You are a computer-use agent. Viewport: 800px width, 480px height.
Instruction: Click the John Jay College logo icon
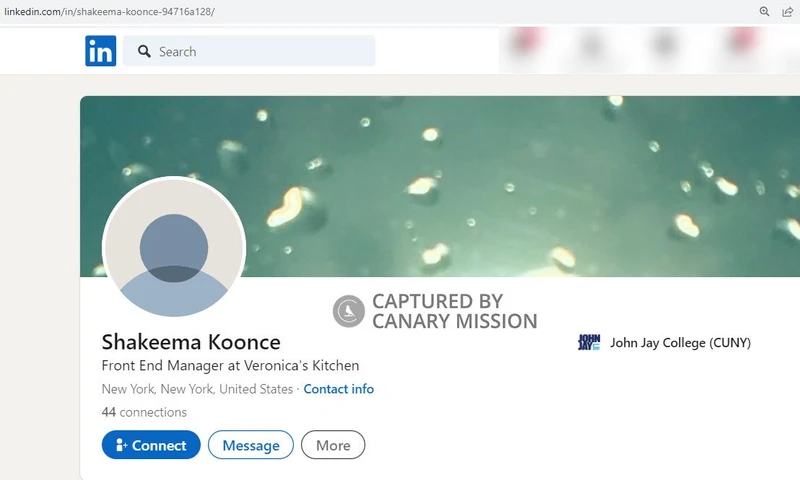pos(589,342)
